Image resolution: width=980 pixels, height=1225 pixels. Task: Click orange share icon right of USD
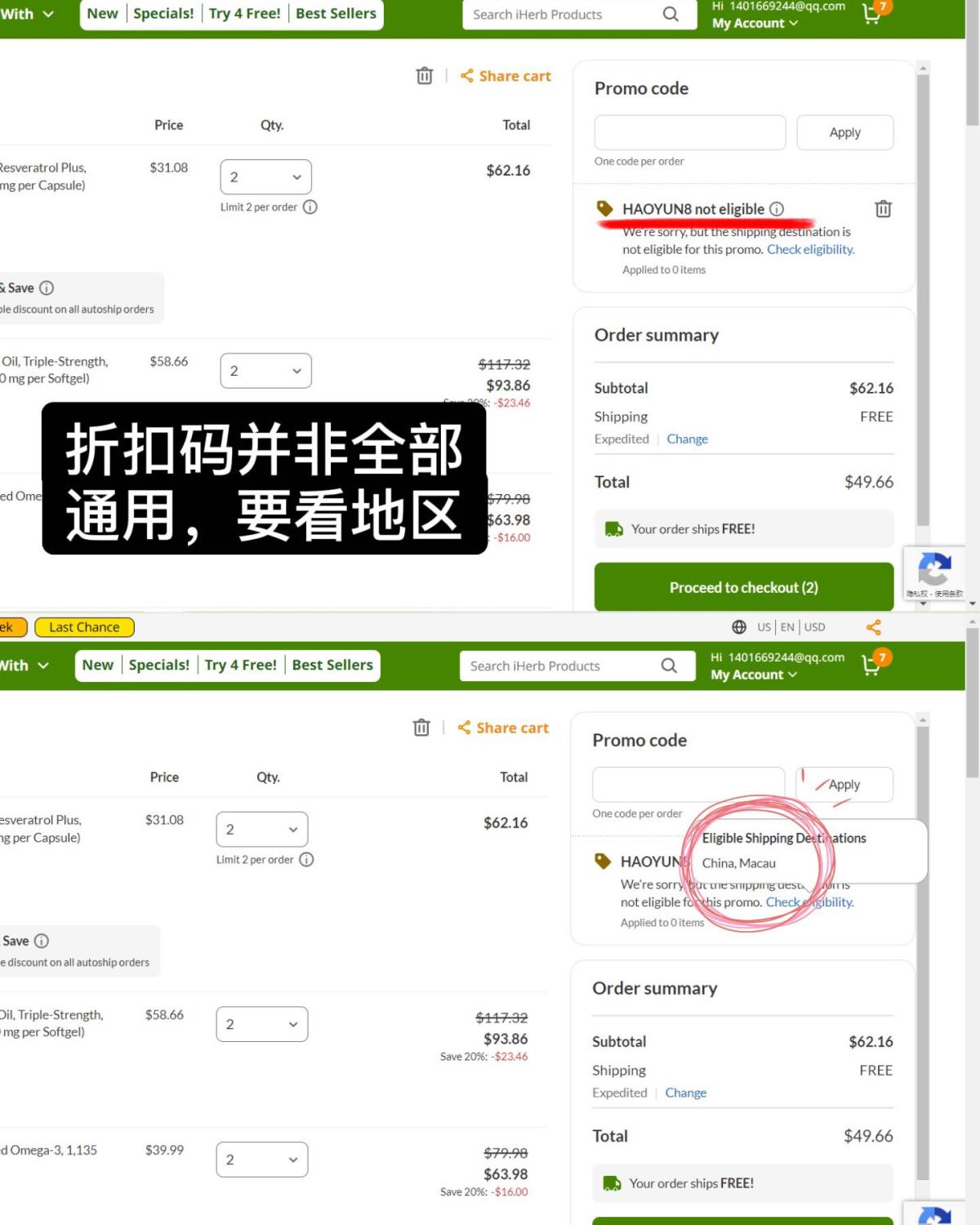click(874, 627)
